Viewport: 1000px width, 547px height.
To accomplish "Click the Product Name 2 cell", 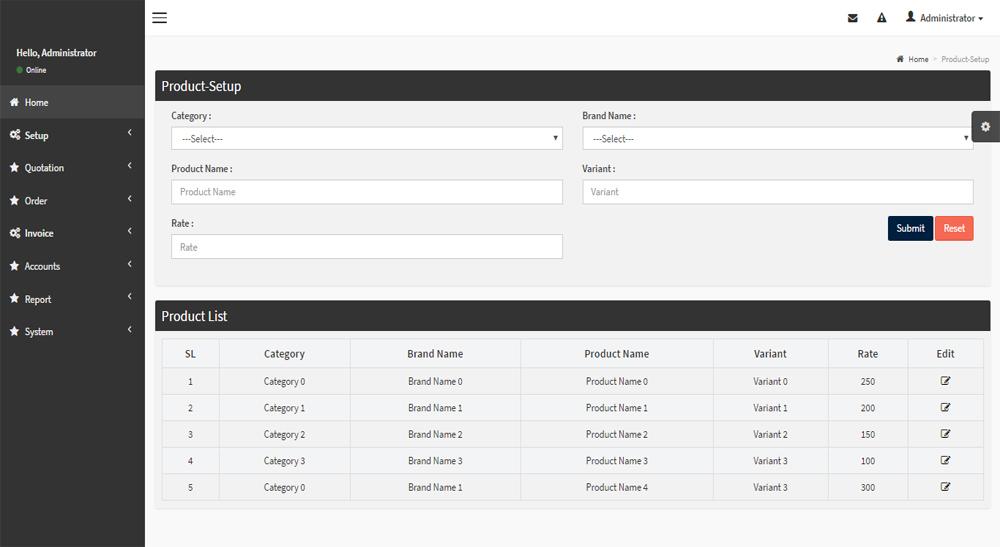I will point(617,434).
